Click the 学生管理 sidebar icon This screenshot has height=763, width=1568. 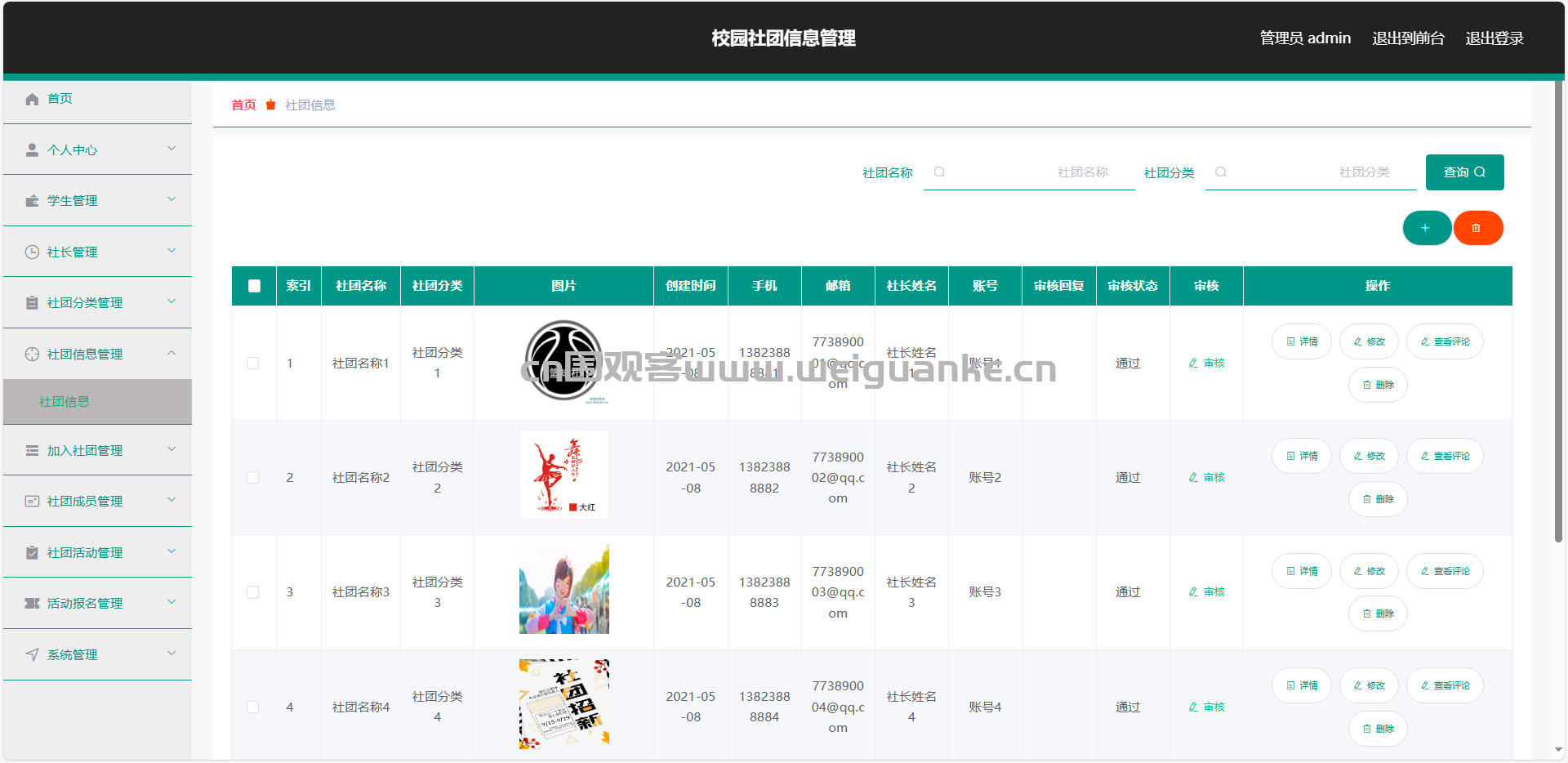click(32, 201)
